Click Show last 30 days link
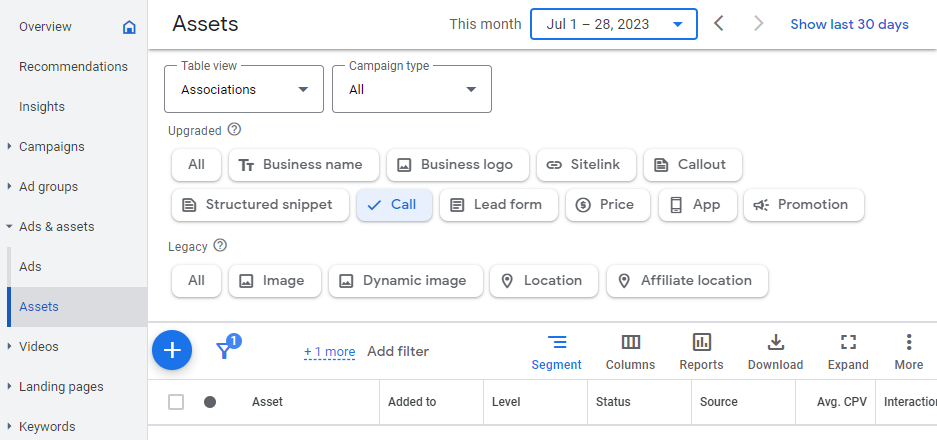 point(849,24)
